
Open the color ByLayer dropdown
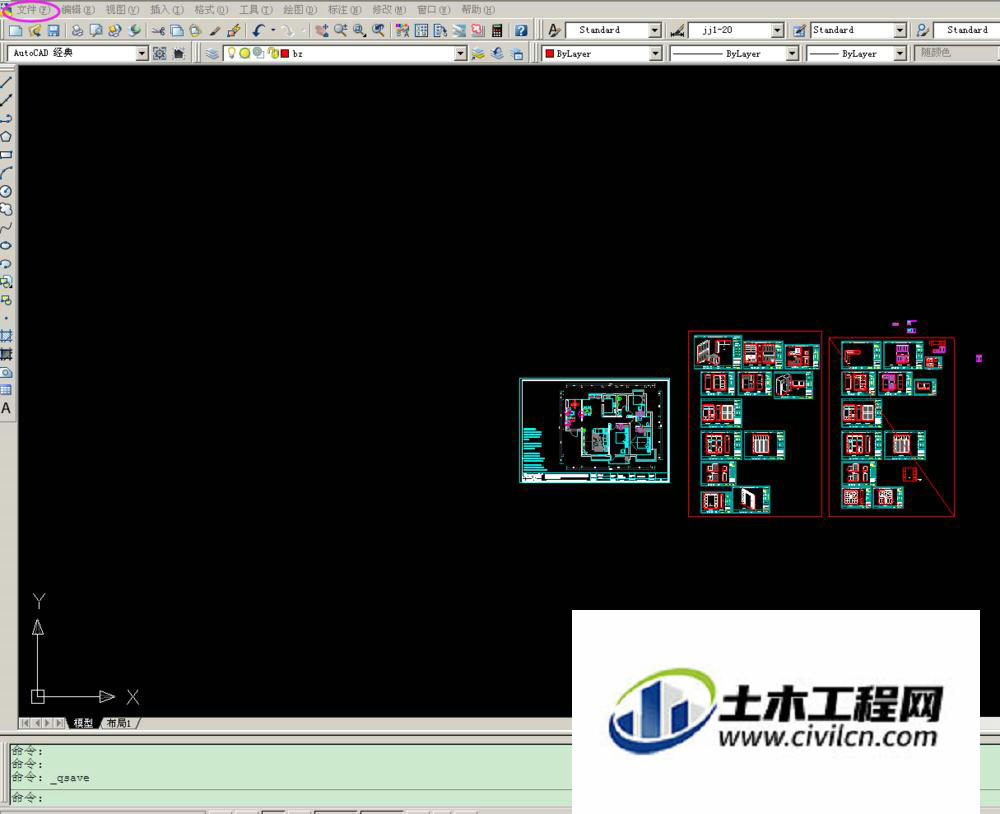tap(656, 54)
